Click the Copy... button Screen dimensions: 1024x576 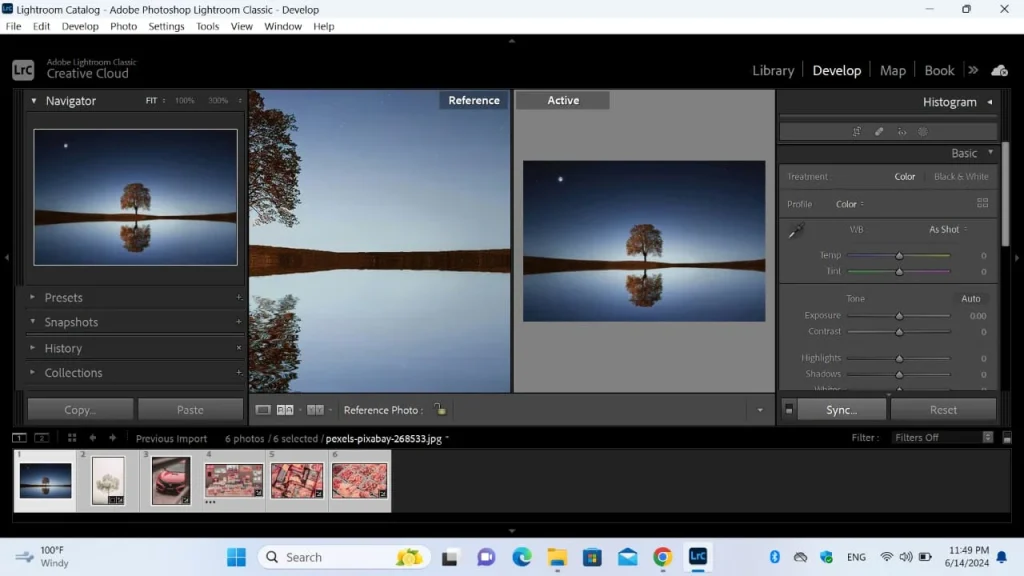80,410
